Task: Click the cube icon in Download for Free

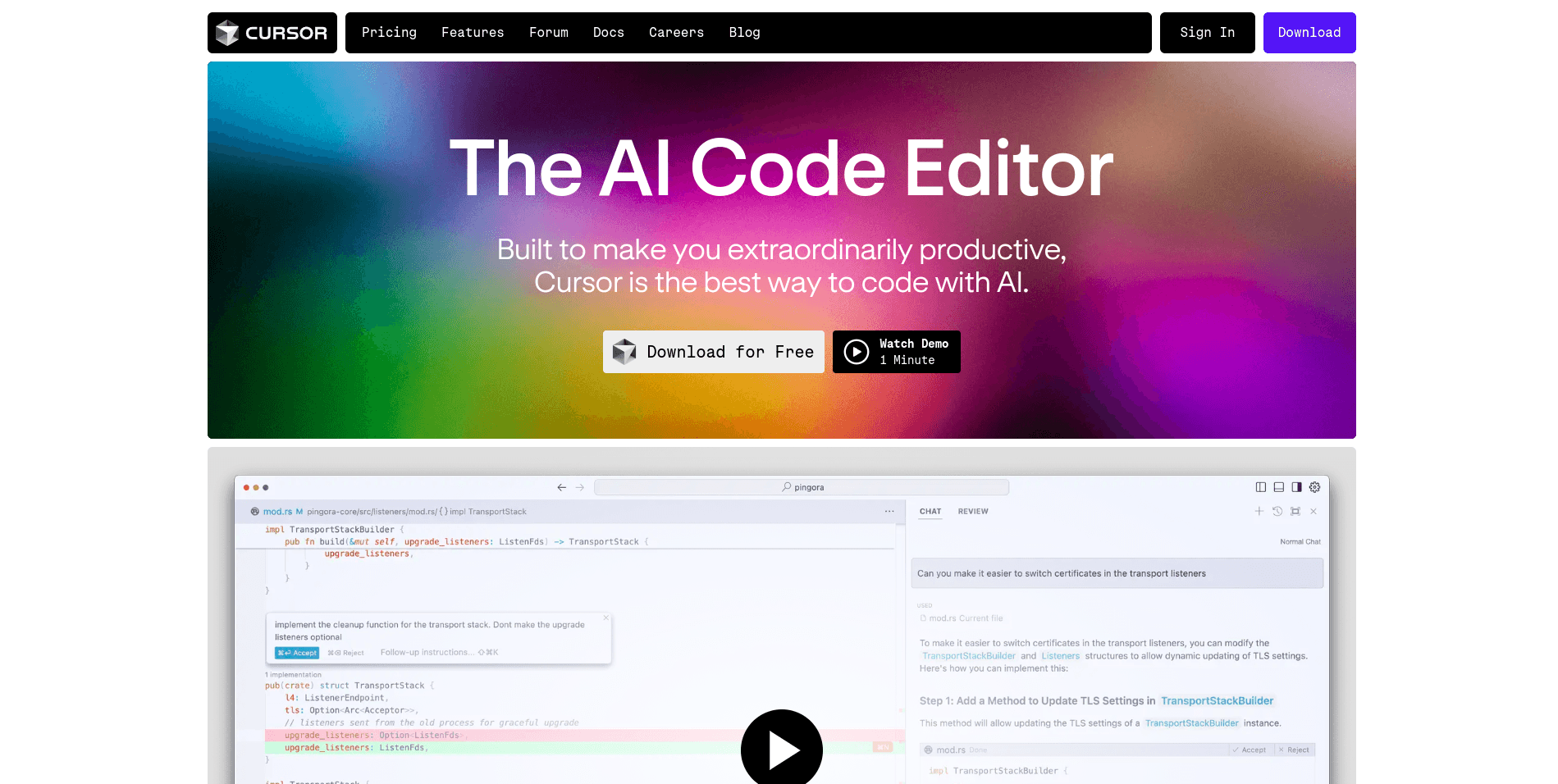Action: [x=624, y=352]
